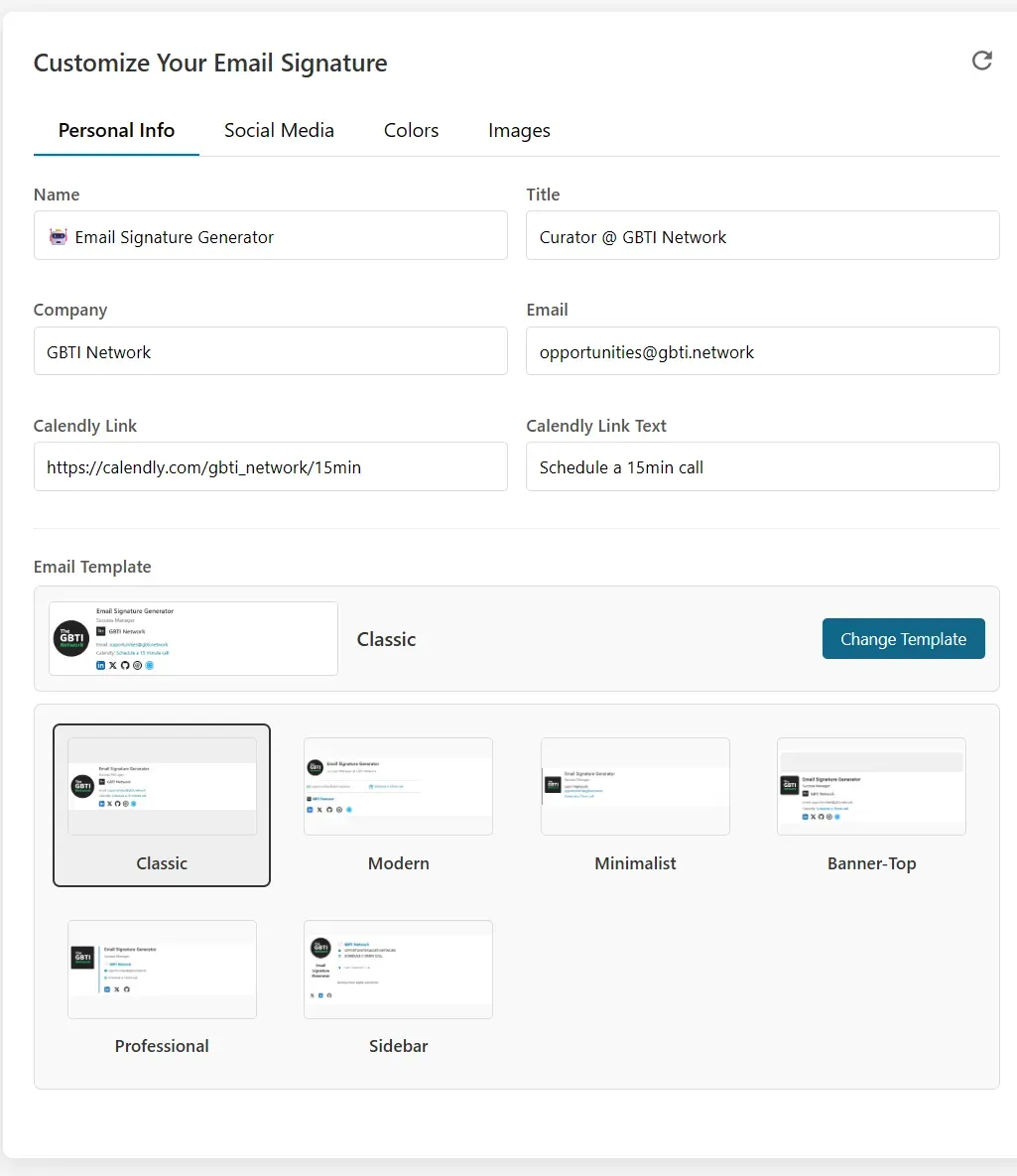Click the Title field with Curator text
The width and height of the screenshot is (1017, 1176).
coord(763,235)
